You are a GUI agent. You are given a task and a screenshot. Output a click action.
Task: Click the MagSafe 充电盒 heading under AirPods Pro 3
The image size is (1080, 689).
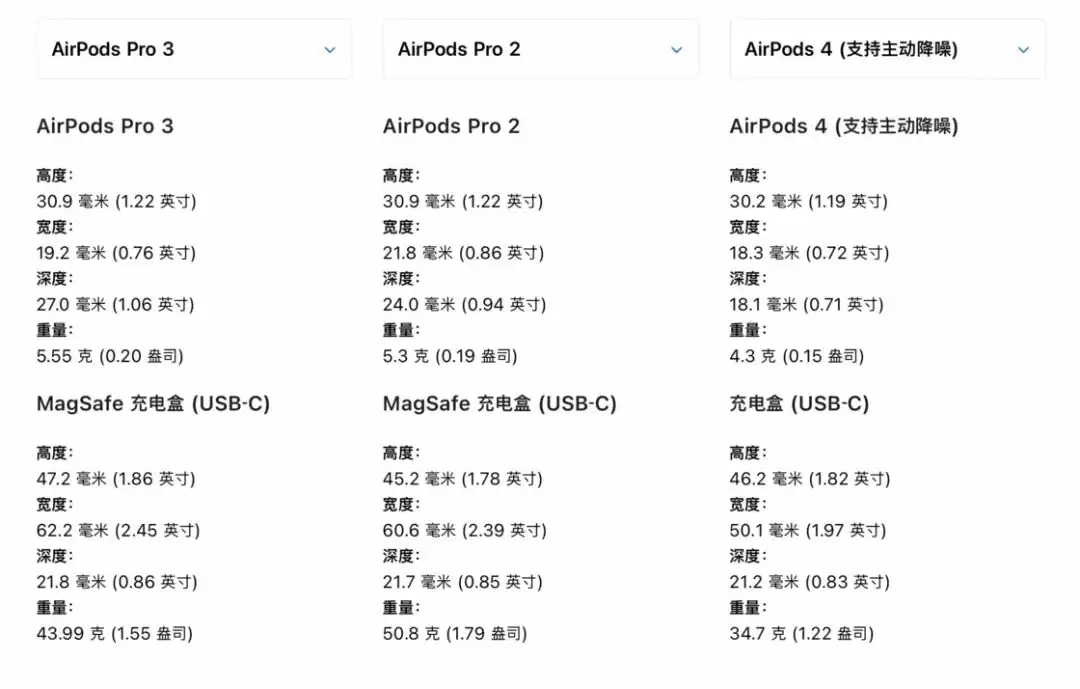tap(153, 404)
